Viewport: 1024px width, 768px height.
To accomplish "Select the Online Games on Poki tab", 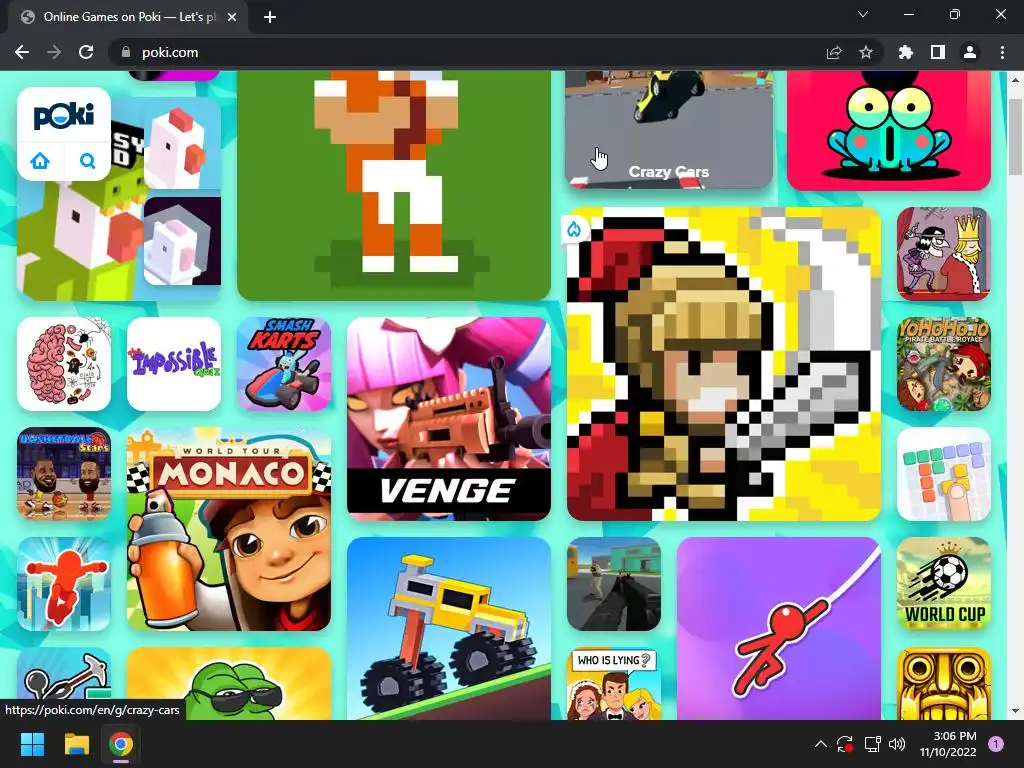I will (129, 17).
